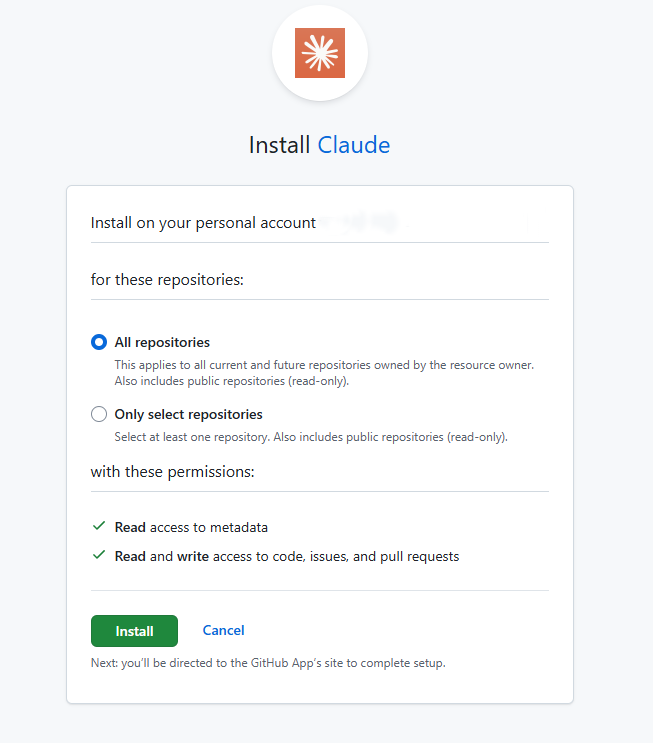Image resolution: width=653 pixels, height=743 pixels.
Task: Click the "Next: you'll be directed" setup note
Action: pyautogui.click(x=268, y=663)
